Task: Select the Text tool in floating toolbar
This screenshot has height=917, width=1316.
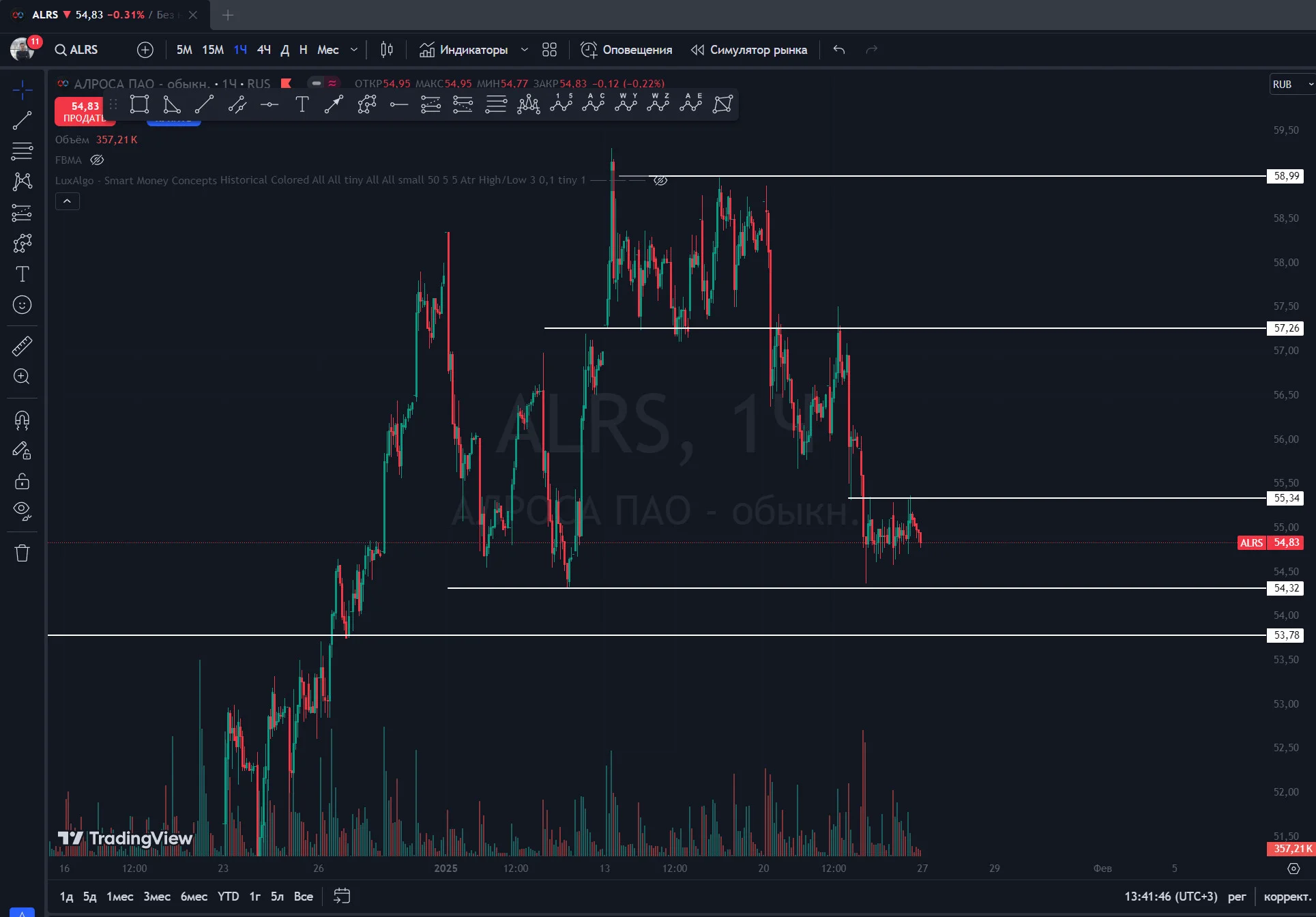Action: (x=302, y=104)
